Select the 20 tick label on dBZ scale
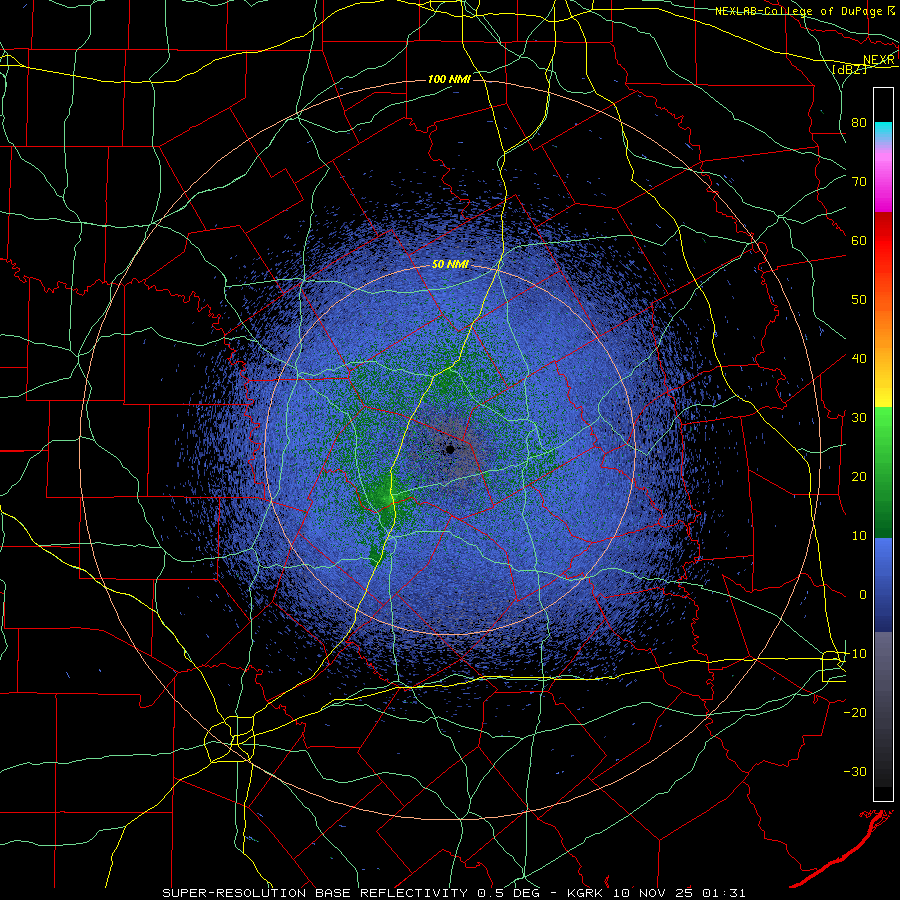The height and width of the screenshot is (900, 900). 859,476
